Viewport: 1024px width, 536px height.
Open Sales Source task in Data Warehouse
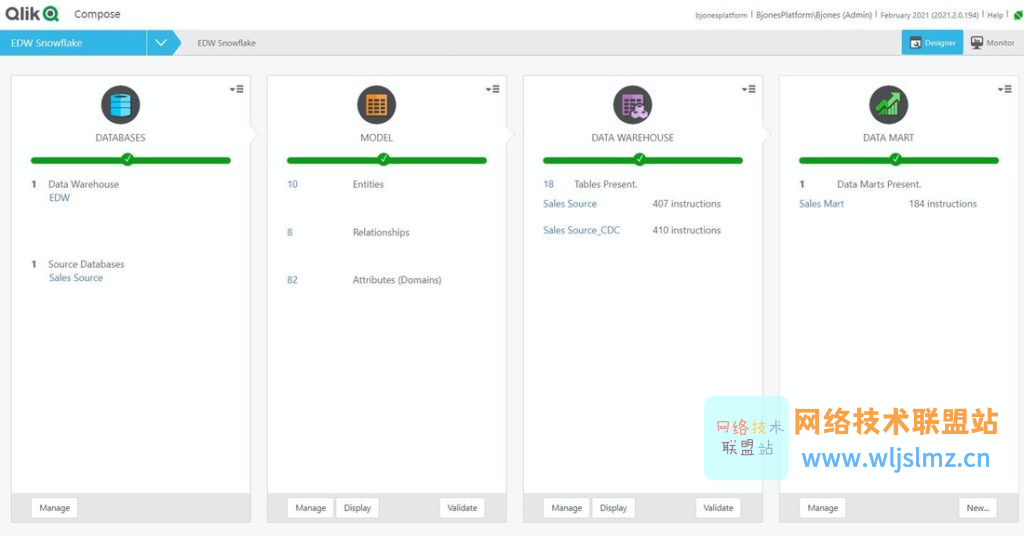pyautogui.click(x=570, y=204)
